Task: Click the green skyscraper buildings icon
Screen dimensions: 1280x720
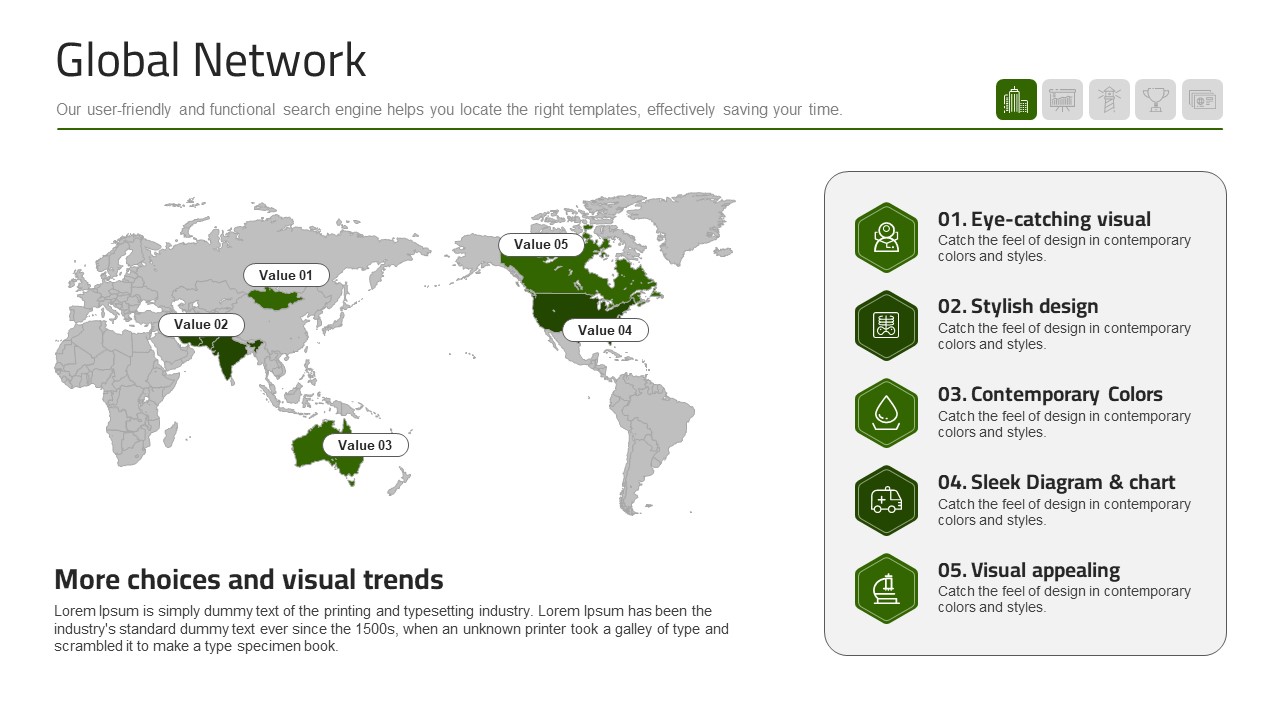Action: (x=1016, y=100)
